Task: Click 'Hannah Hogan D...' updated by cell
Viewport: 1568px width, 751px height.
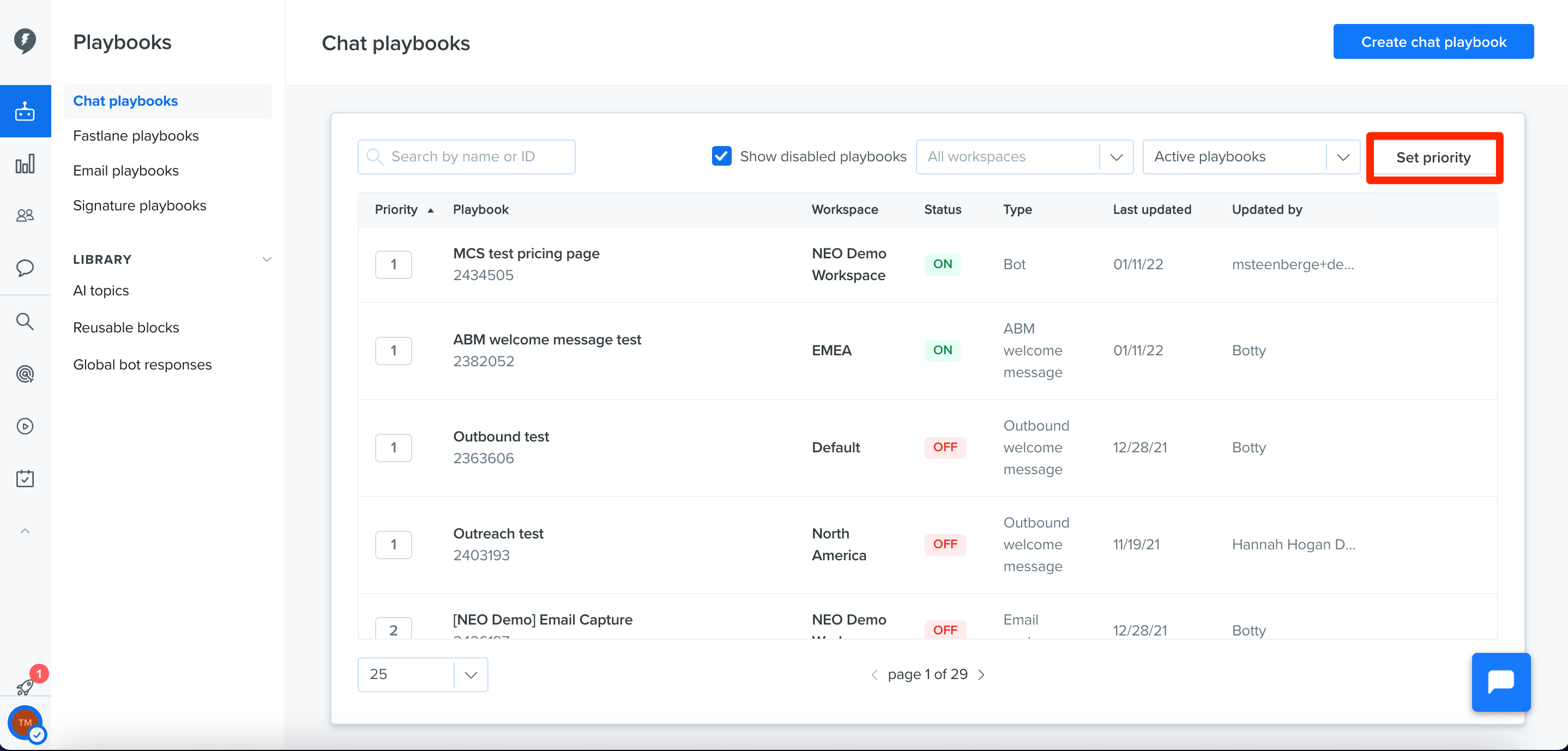Action: (x=1293, y=544)
